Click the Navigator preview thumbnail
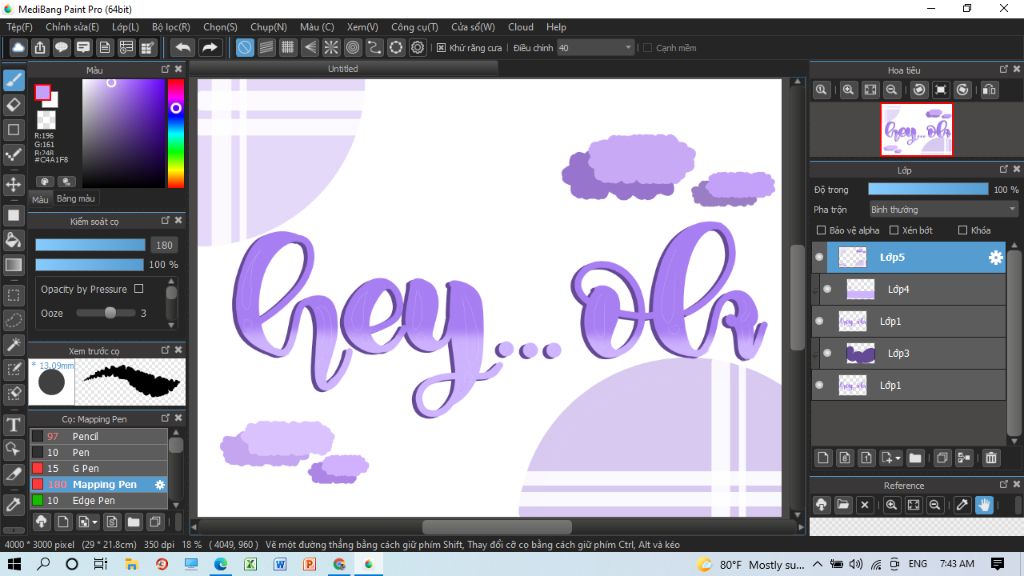 tap(916, 129)
